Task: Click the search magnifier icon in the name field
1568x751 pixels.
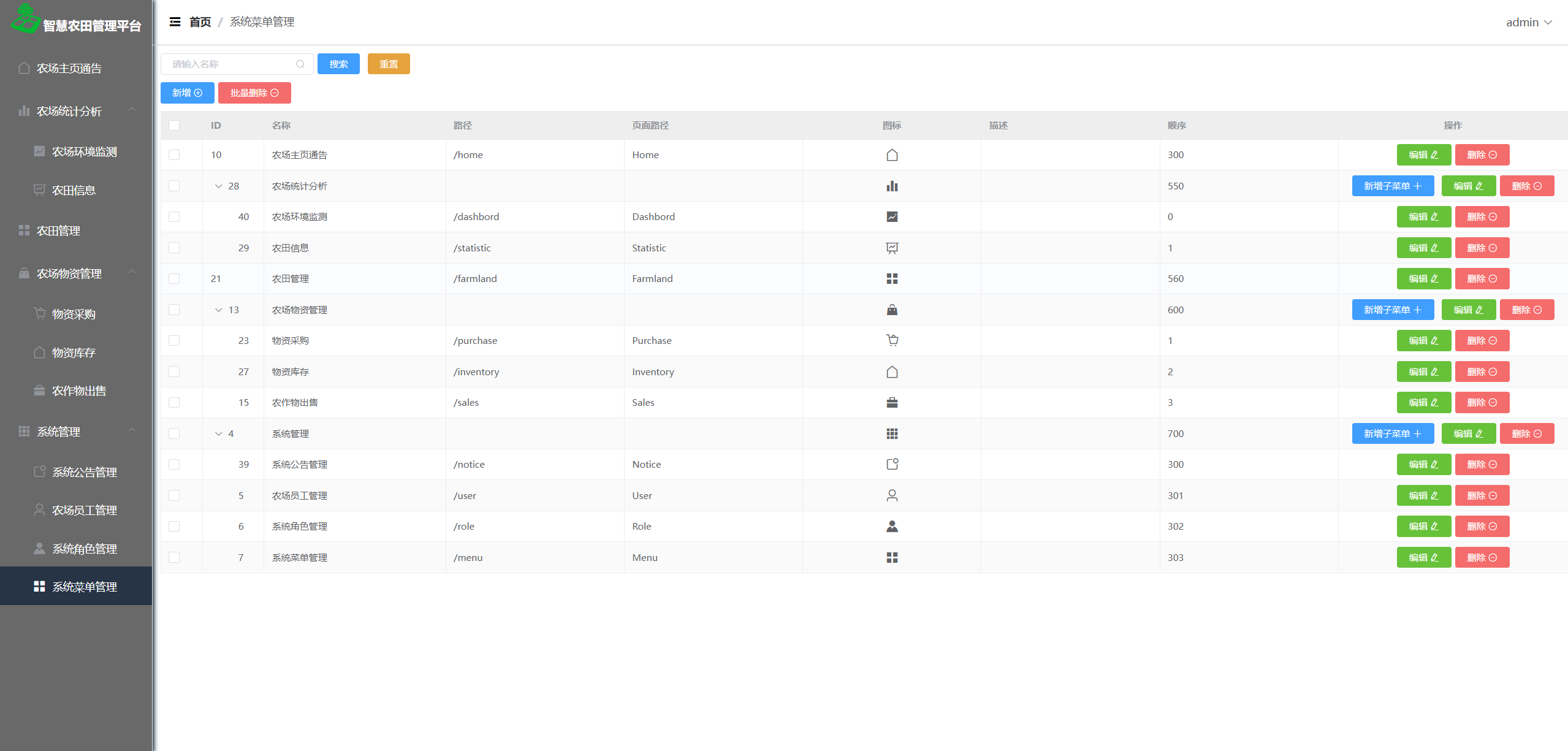Action: (300, 64)
